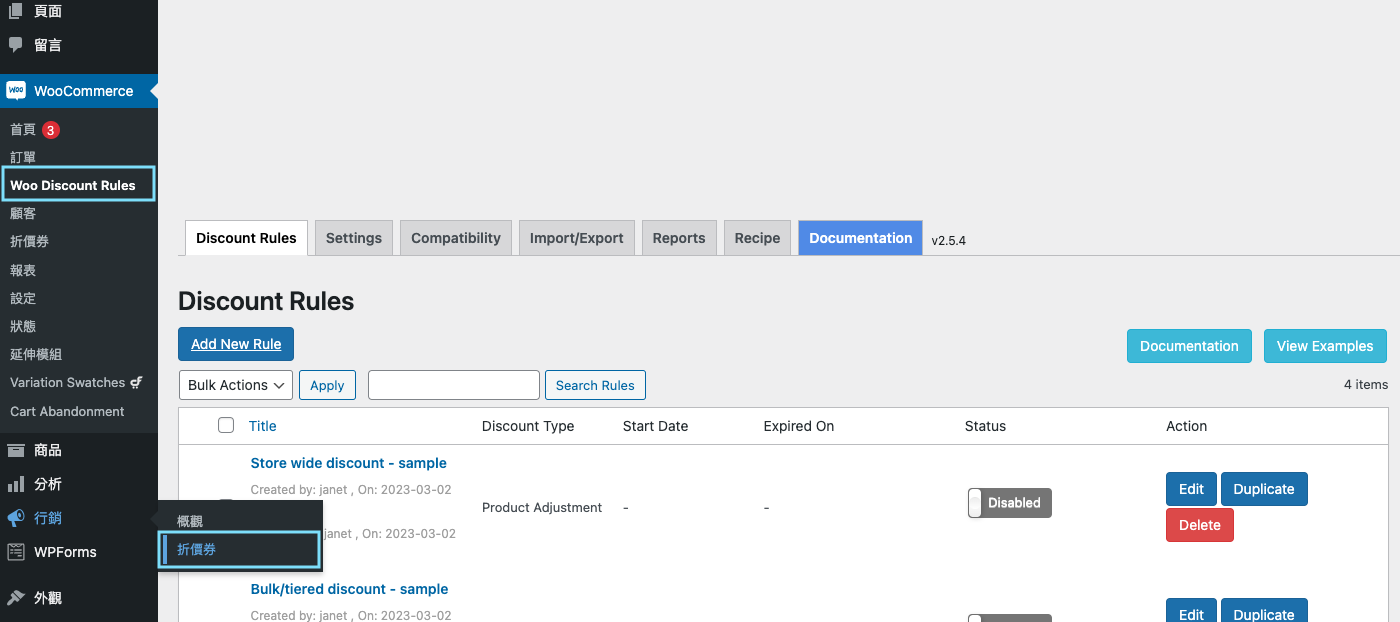Screen dimensions: 1400x622
Task: Click the WooCommerce menu label
Action: 84,91
